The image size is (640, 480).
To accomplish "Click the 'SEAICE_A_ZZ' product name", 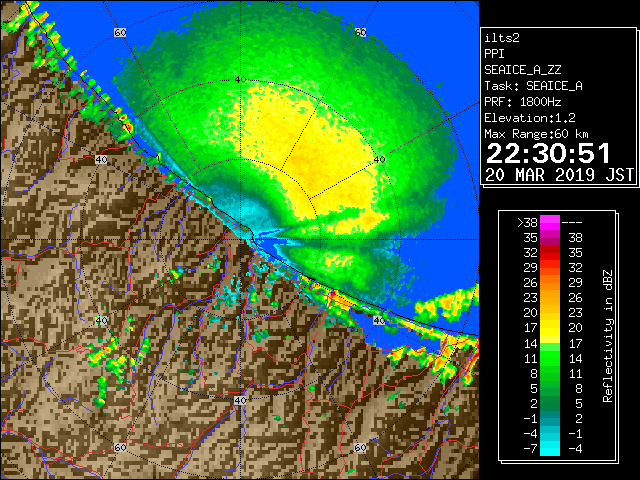I will 522,70.
